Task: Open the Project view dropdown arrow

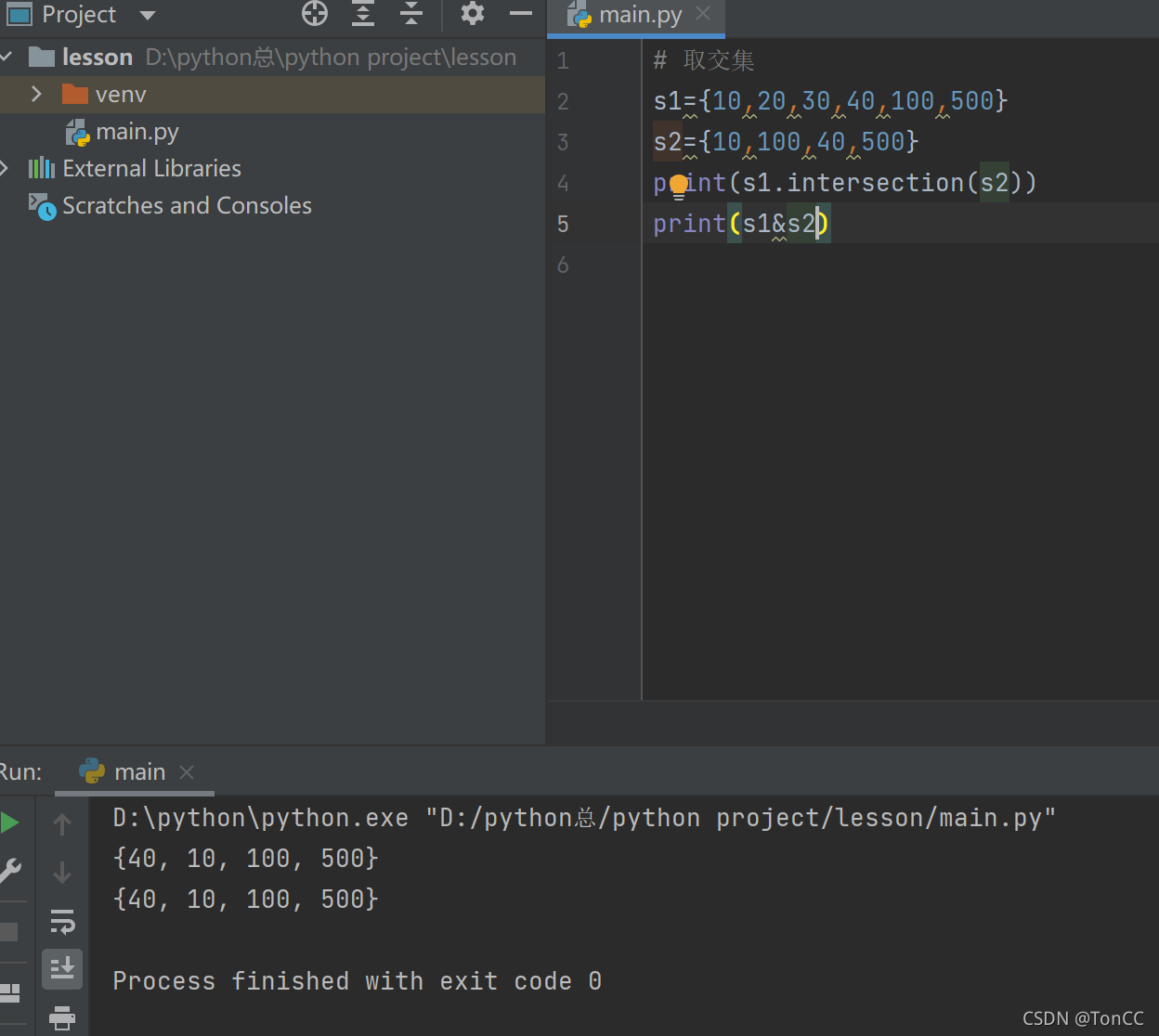Action: pos(147,16)
